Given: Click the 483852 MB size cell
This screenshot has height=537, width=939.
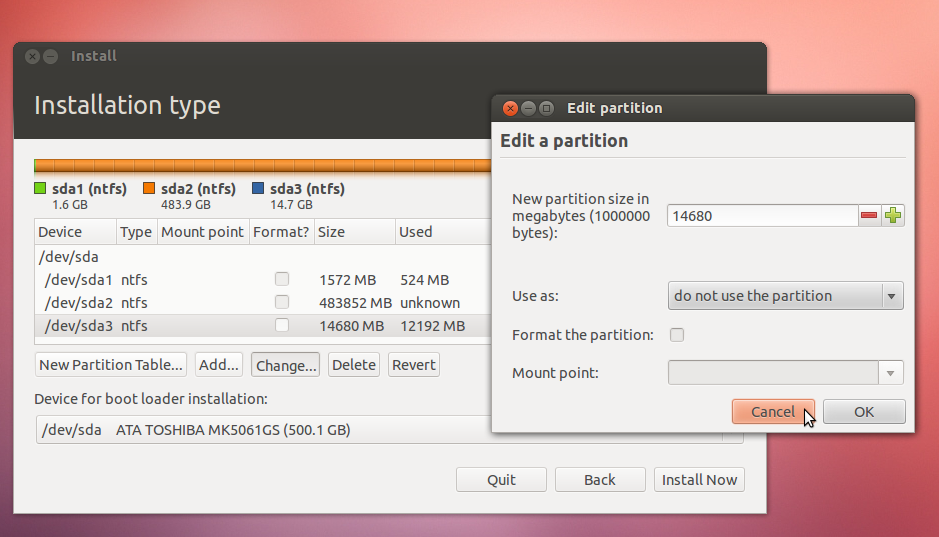Looking at the screenshot, I should (355, 303).
